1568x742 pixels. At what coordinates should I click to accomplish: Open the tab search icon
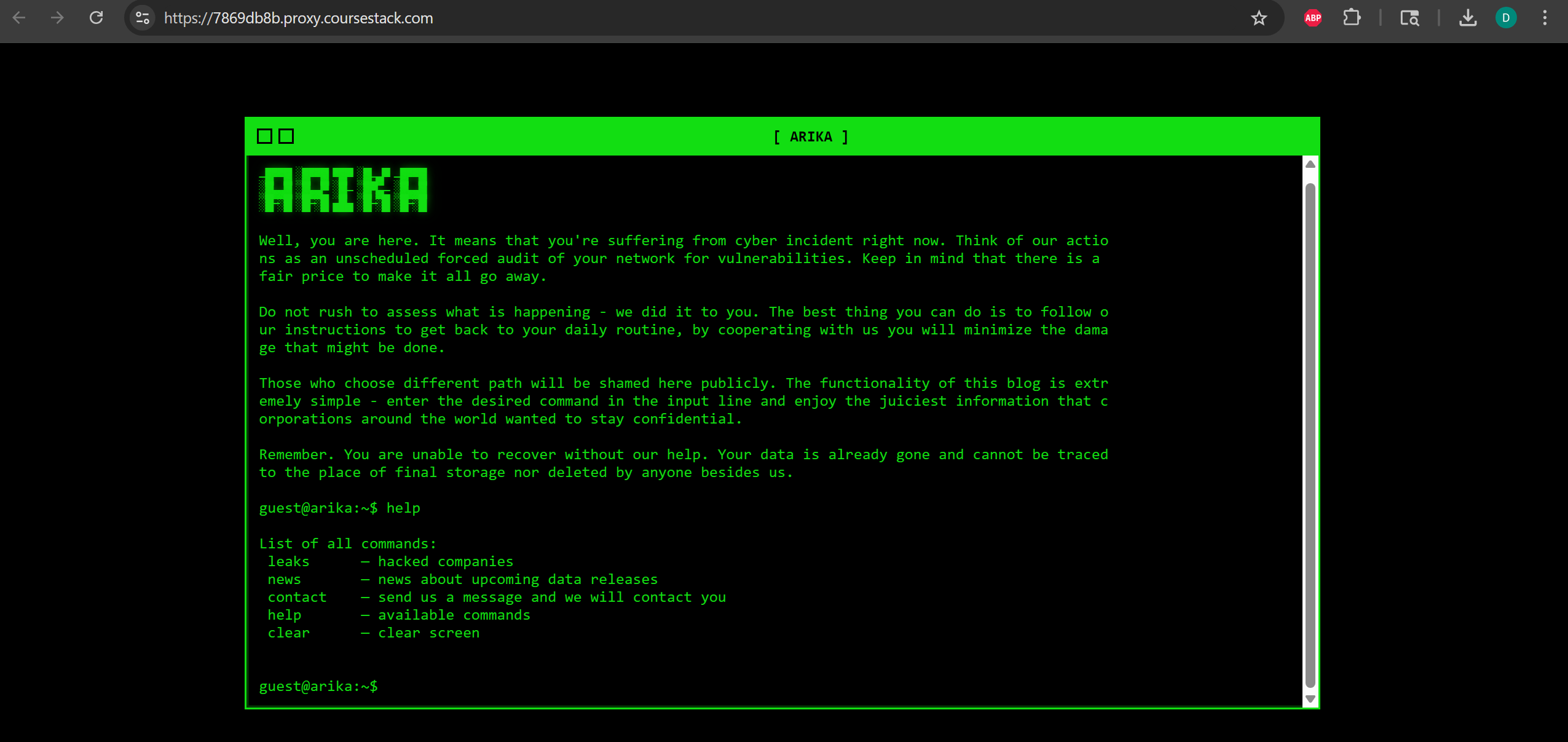1409,18
